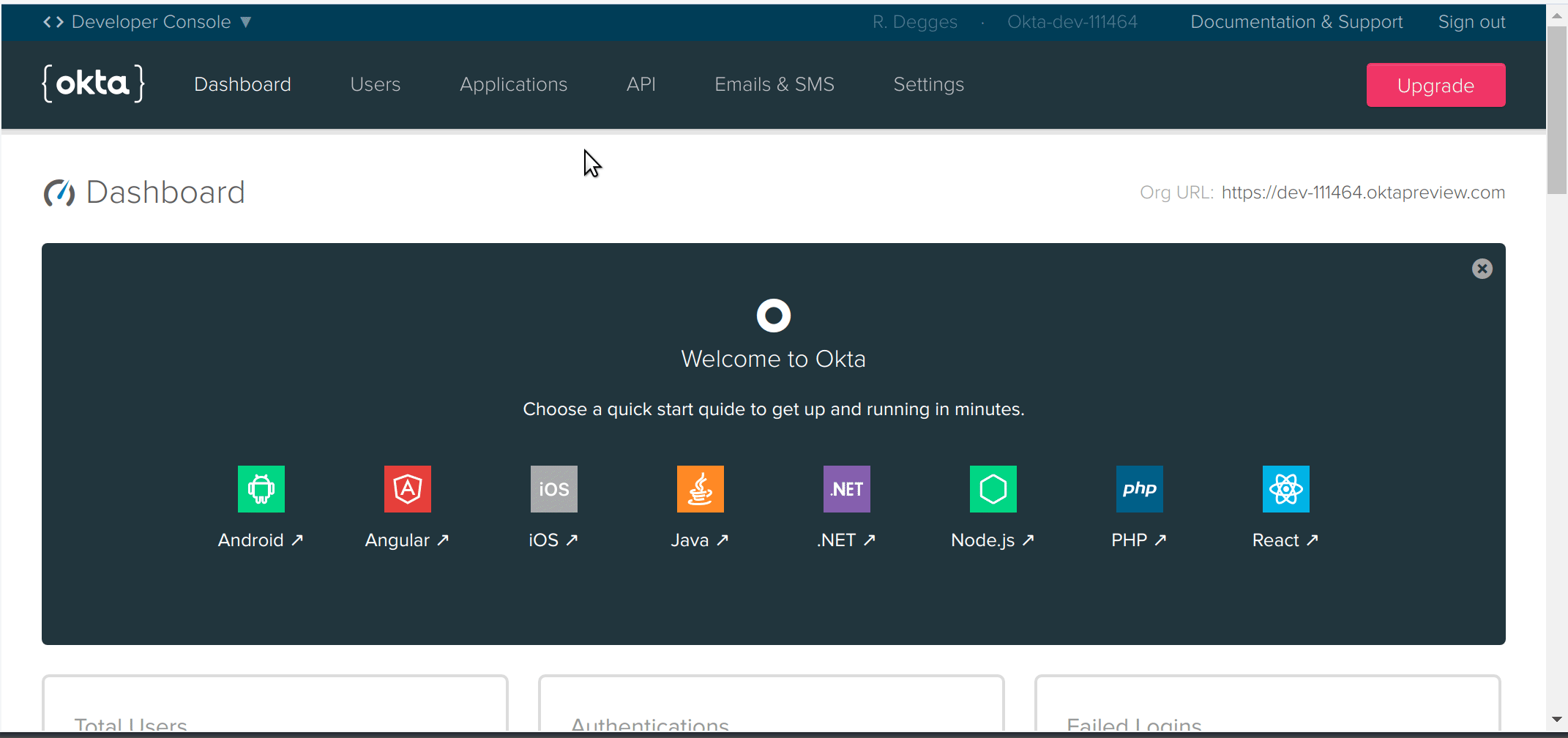Open the Java quick start icon
The image size is (1568, 738).
tap(700, 489)
